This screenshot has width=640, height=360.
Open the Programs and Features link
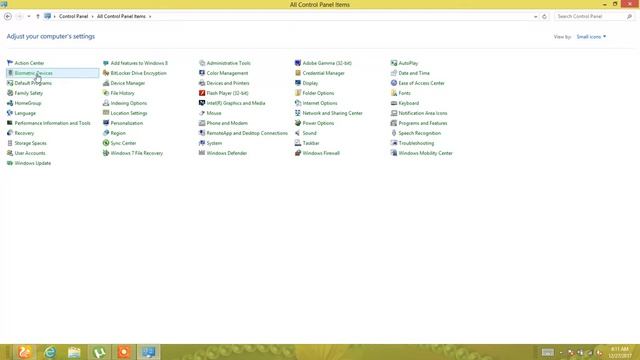423,123
